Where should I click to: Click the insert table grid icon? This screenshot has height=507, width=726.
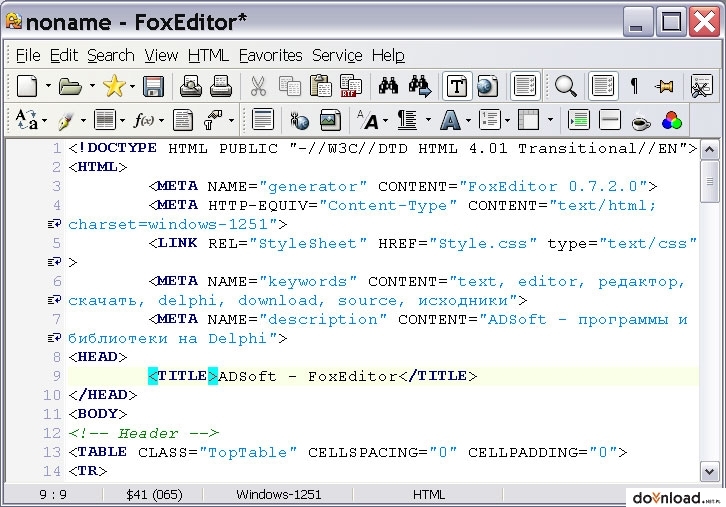529,120
